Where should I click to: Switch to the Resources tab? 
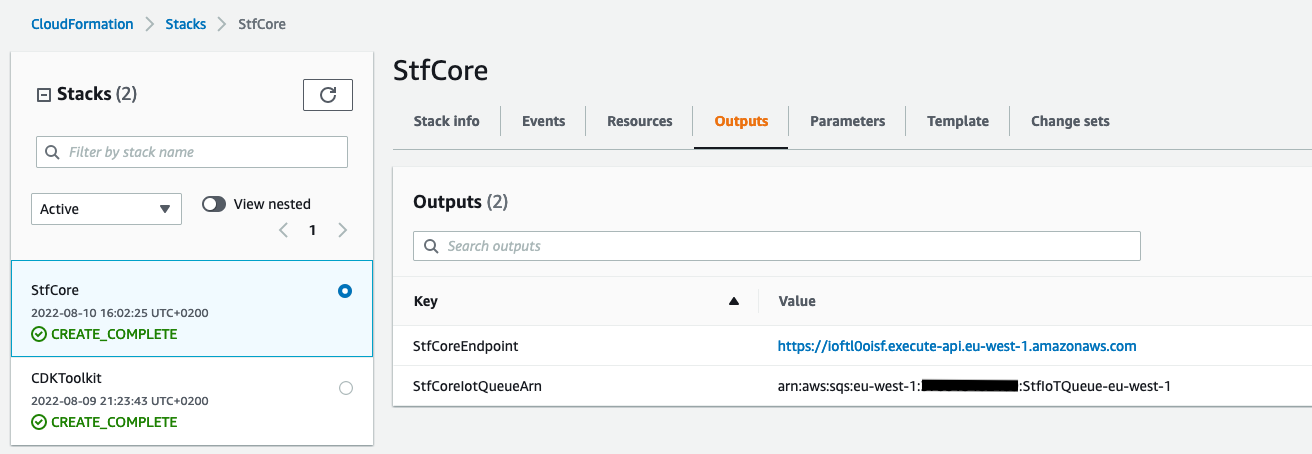640,121
